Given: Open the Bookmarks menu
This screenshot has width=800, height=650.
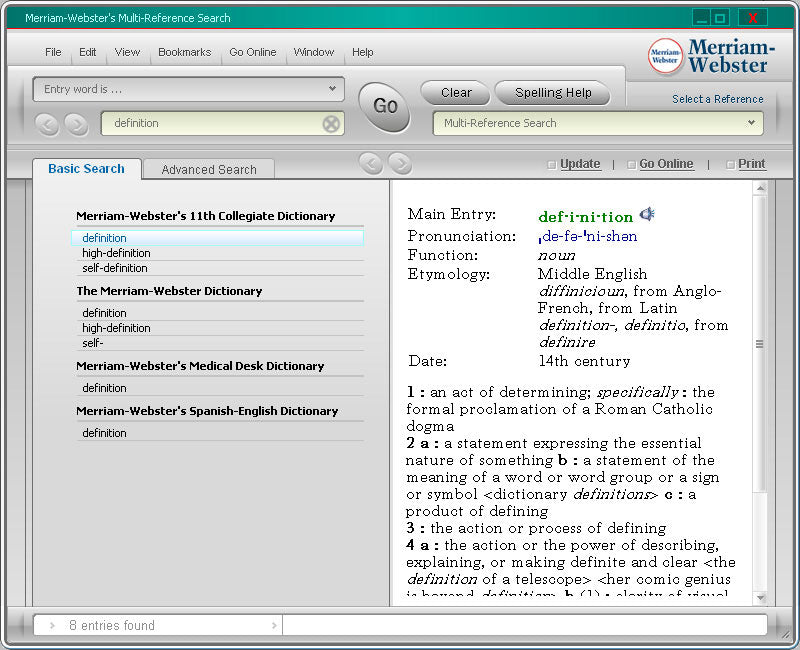Looking at the screenshot, I should click(184, 52).
